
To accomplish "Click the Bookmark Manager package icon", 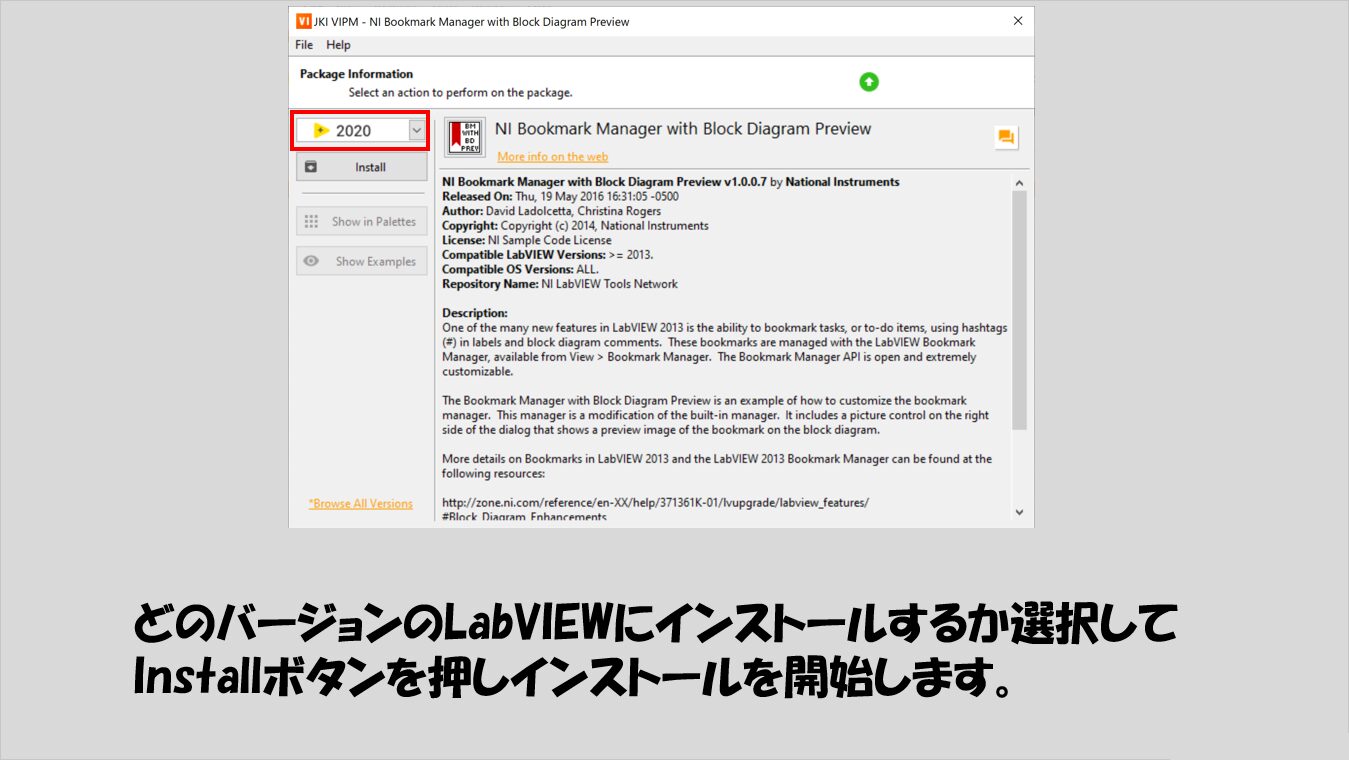I will click(x=465, y=137).
